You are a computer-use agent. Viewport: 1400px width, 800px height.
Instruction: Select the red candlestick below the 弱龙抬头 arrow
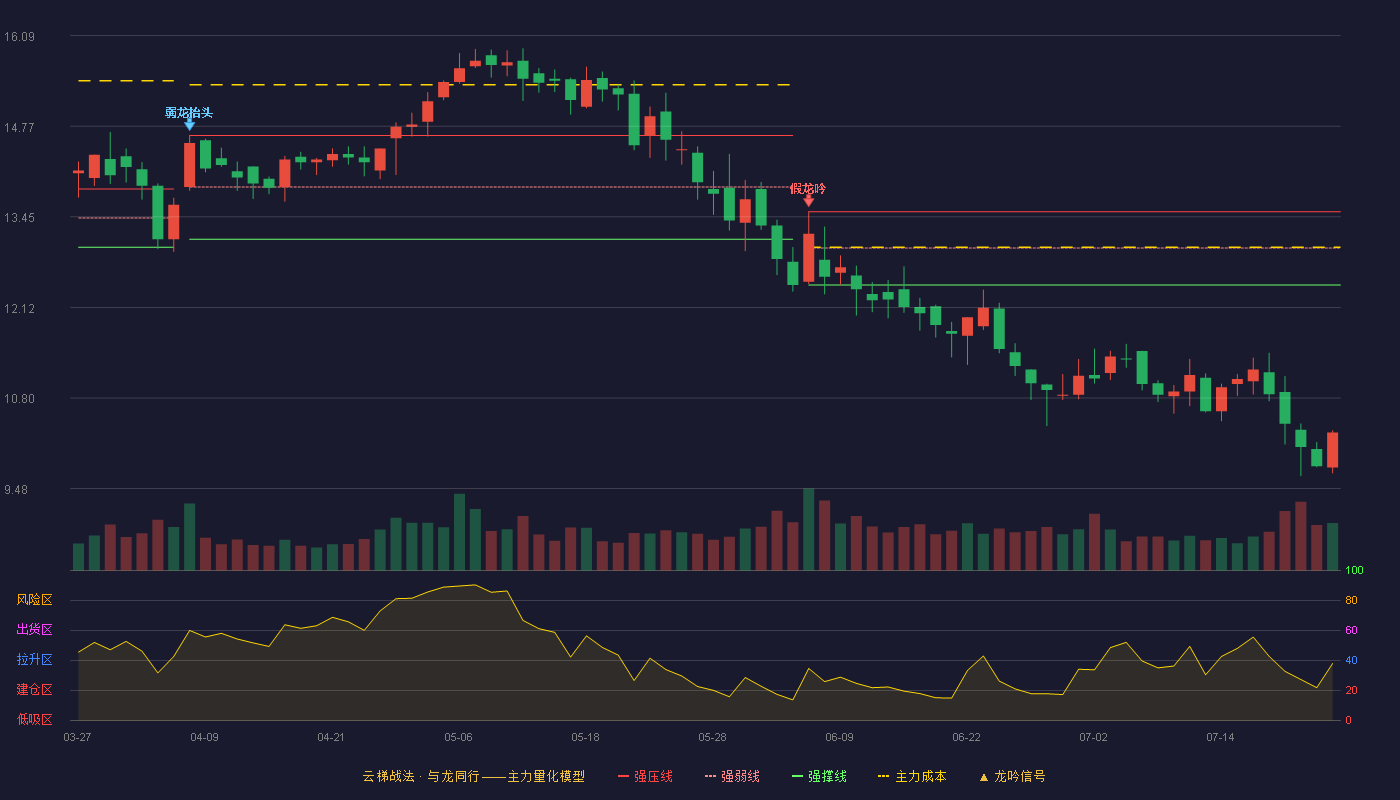[x=189, y=164]
